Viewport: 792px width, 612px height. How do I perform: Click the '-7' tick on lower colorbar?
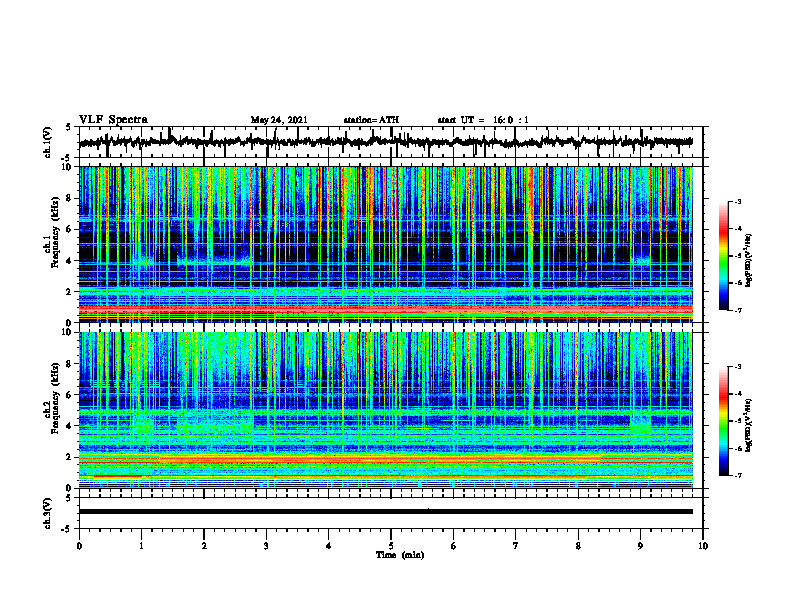pos(738,475)
